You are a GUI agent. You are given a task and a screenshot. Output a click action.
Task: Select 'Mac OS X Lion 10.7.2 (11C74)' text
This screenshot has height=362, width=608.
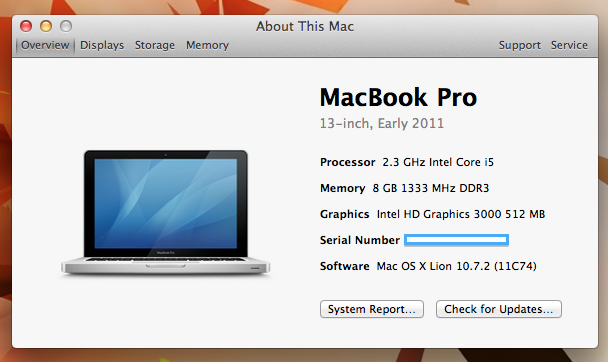[x=456, y=266]
